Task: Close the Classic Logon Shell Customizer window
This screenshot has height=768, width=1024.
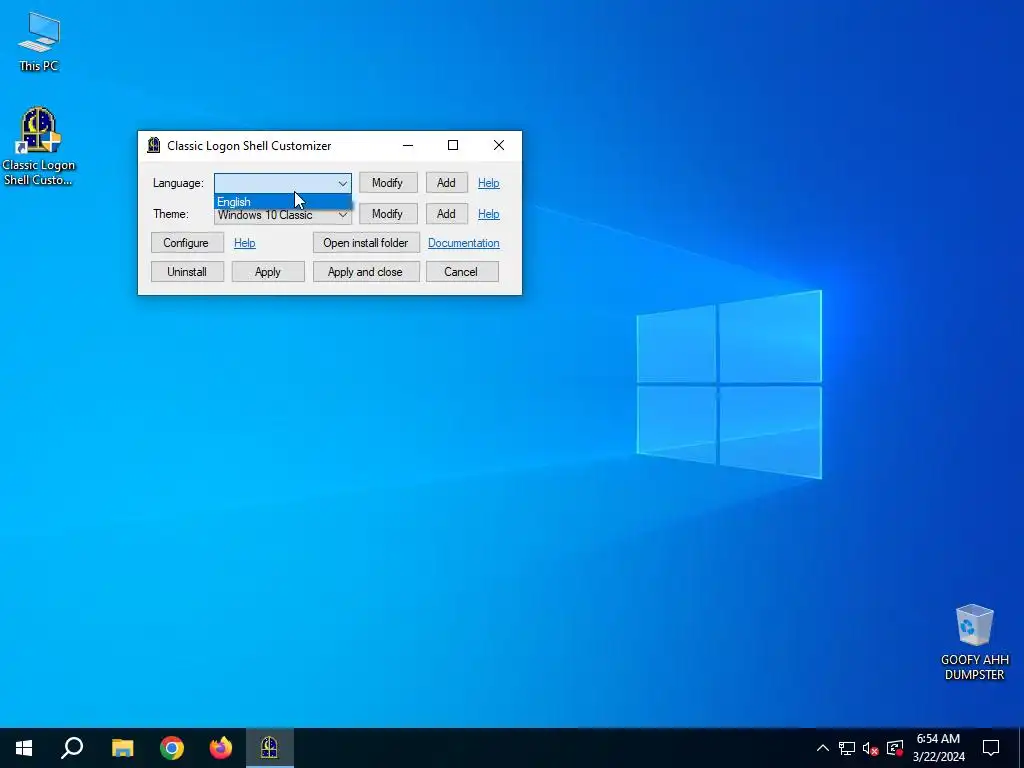Action: pyautogui.click(x=498, y=145)
